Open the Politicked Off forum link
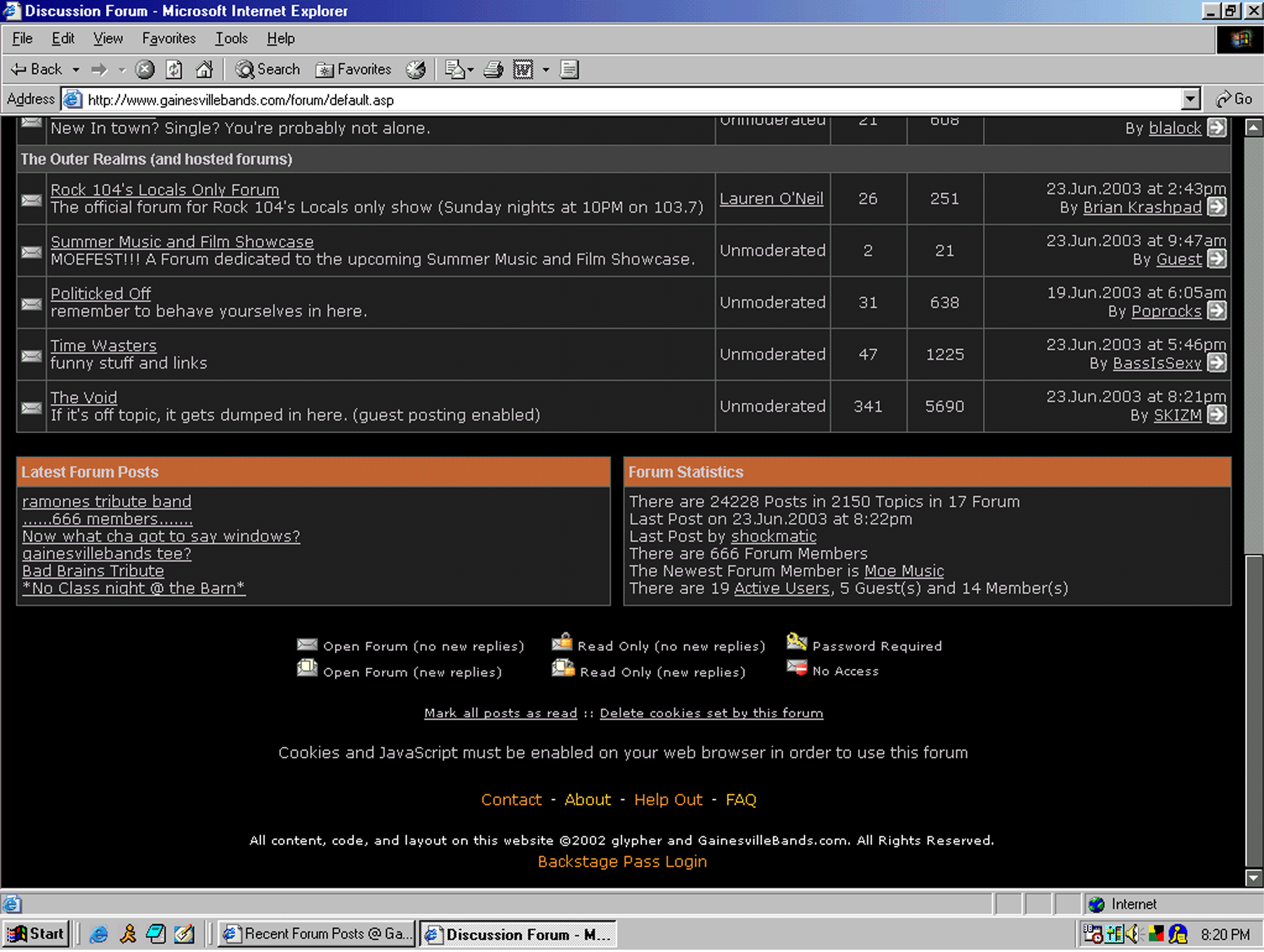The image size is (1264, 952). pos(101,293)
